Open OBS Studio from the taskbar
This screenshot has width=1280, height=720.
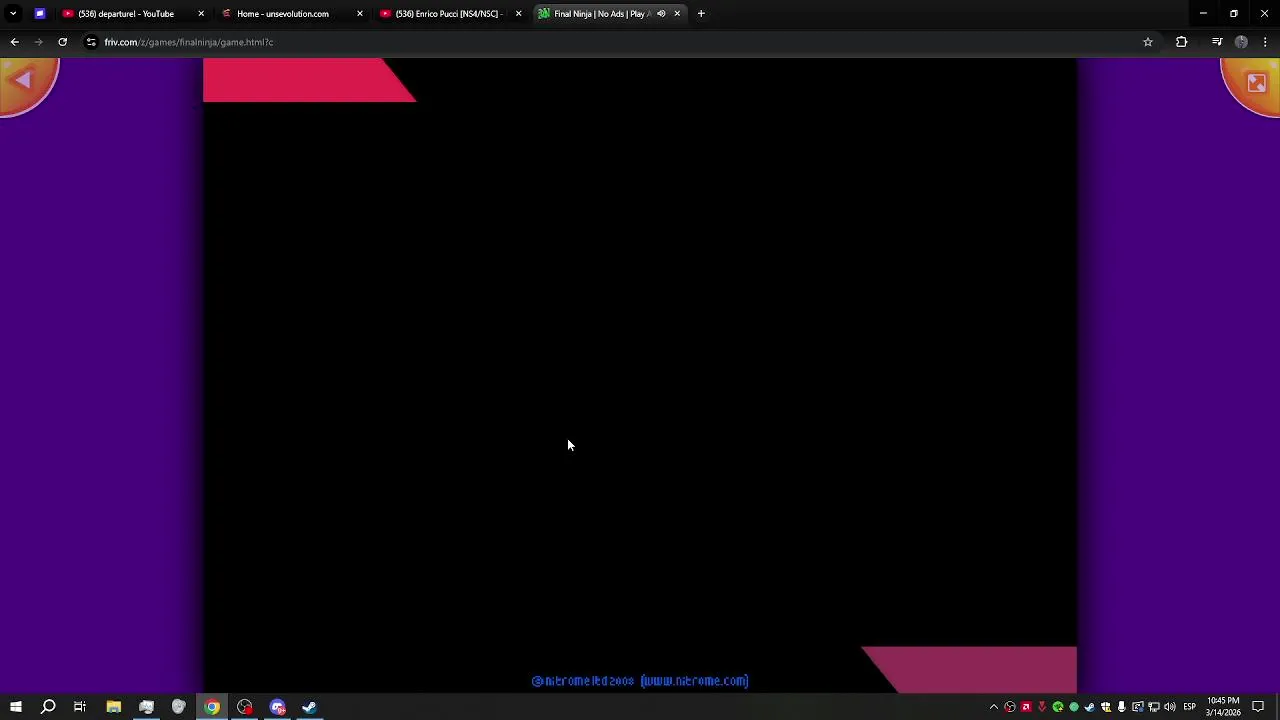pos(245,707)
